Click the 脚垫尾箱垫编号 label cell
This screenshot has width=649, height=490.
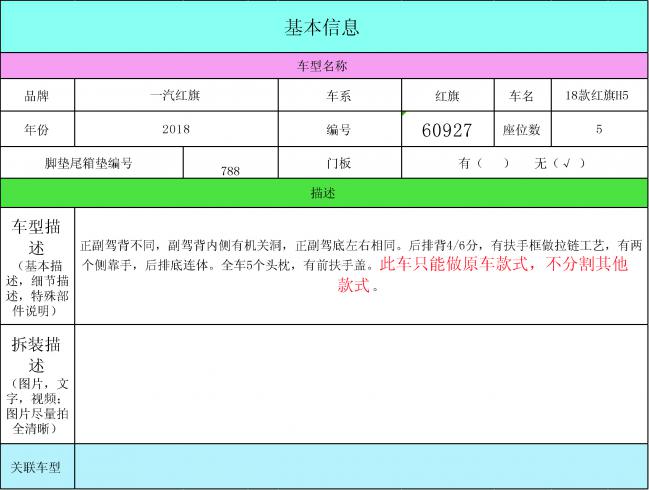[x=91, y=163]
